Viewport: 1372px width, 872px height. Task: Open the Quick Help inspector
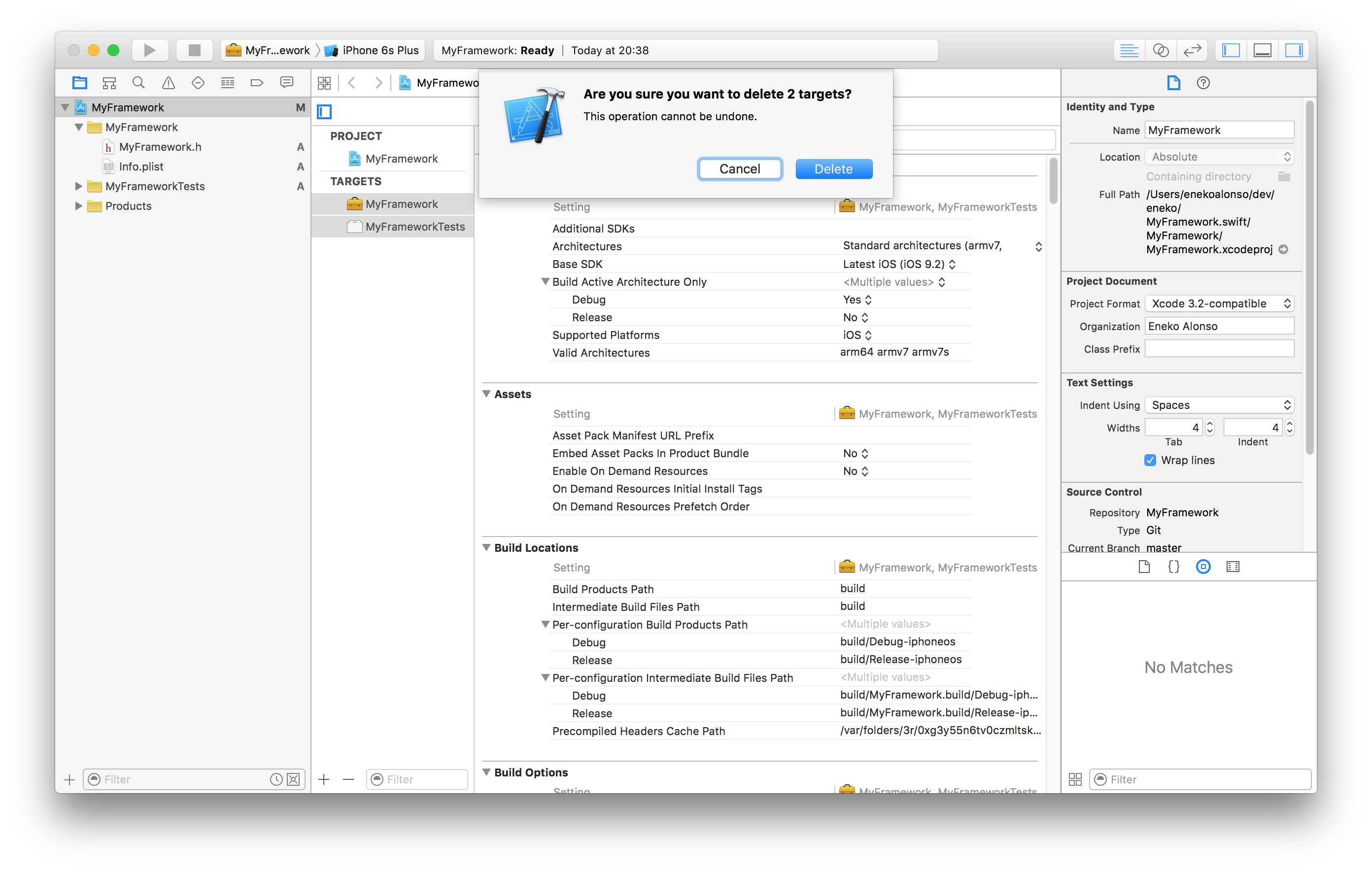[x=1203, y=83]
